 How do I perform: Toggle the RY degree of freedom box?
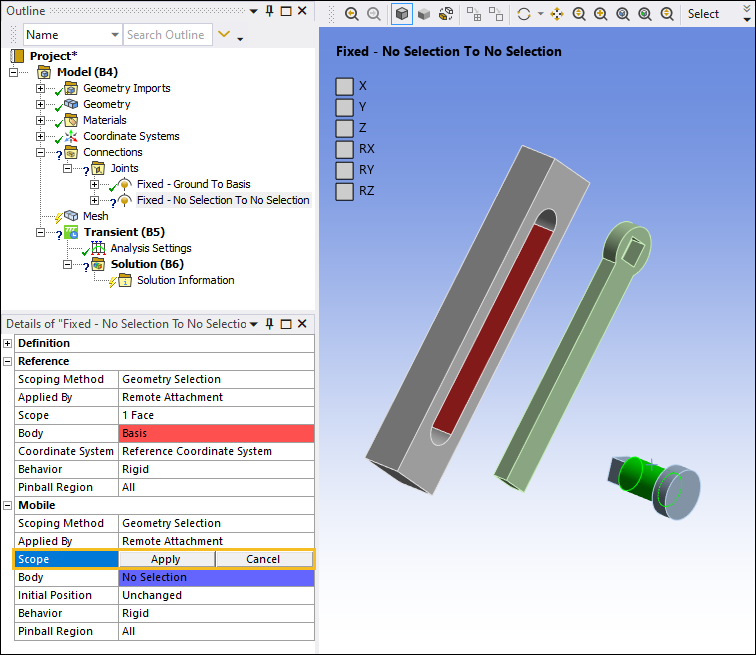344,170
